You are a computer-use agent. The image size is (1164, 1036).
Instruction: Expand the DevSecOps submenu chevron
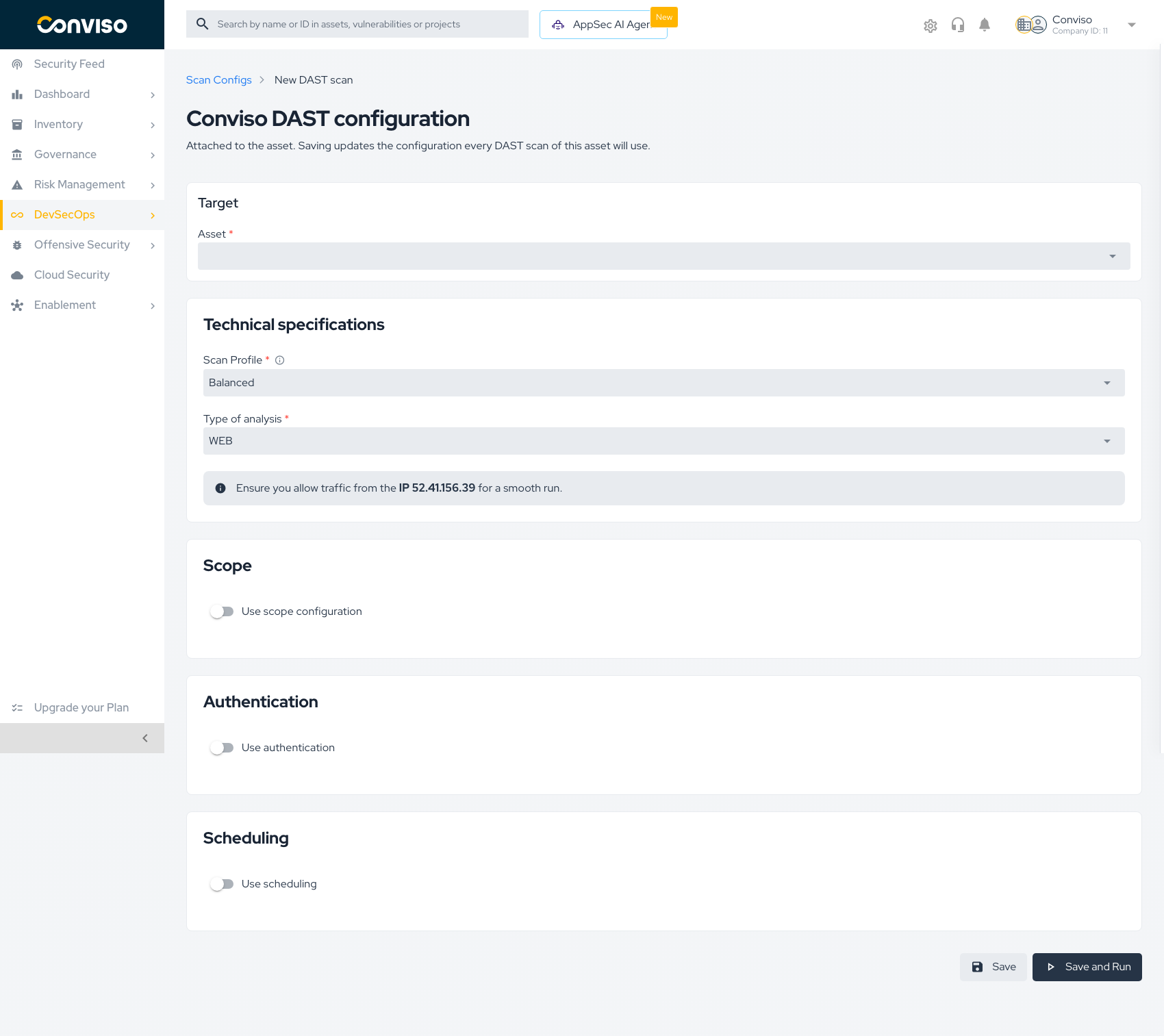pos(153,216)
